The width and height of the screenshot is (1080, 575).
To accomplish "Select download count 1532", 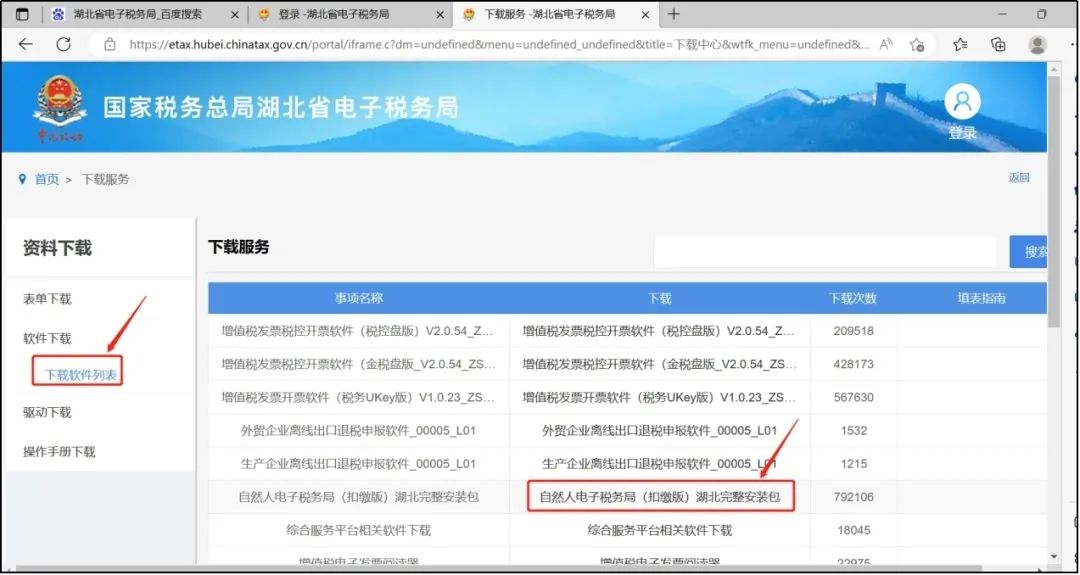I will 853,430.
